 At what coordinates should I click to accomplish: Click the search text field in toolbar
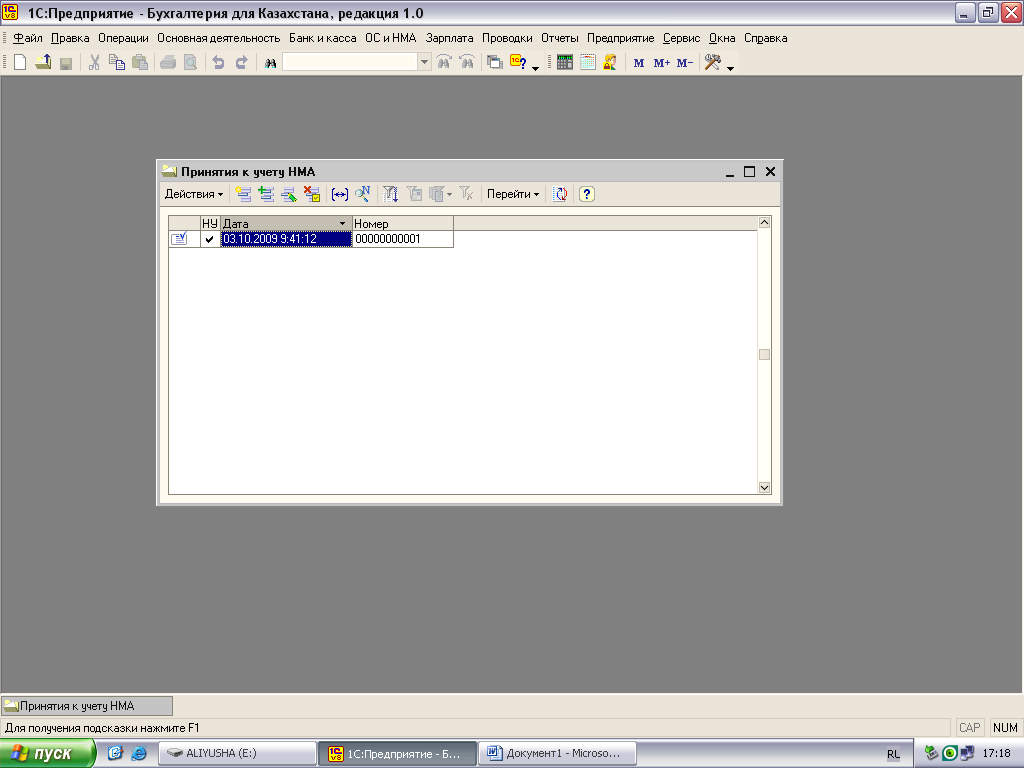(x=350, y=62)
